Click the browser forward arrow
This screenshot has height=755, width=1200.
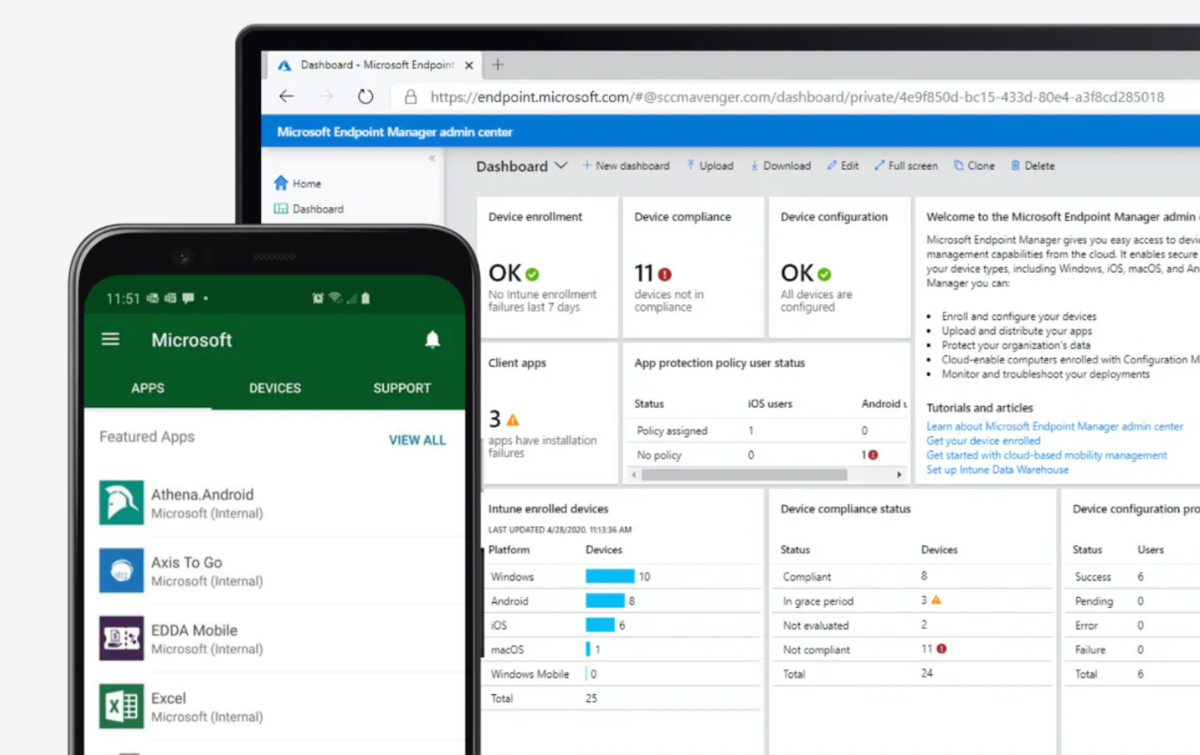(x=326, y=96)
